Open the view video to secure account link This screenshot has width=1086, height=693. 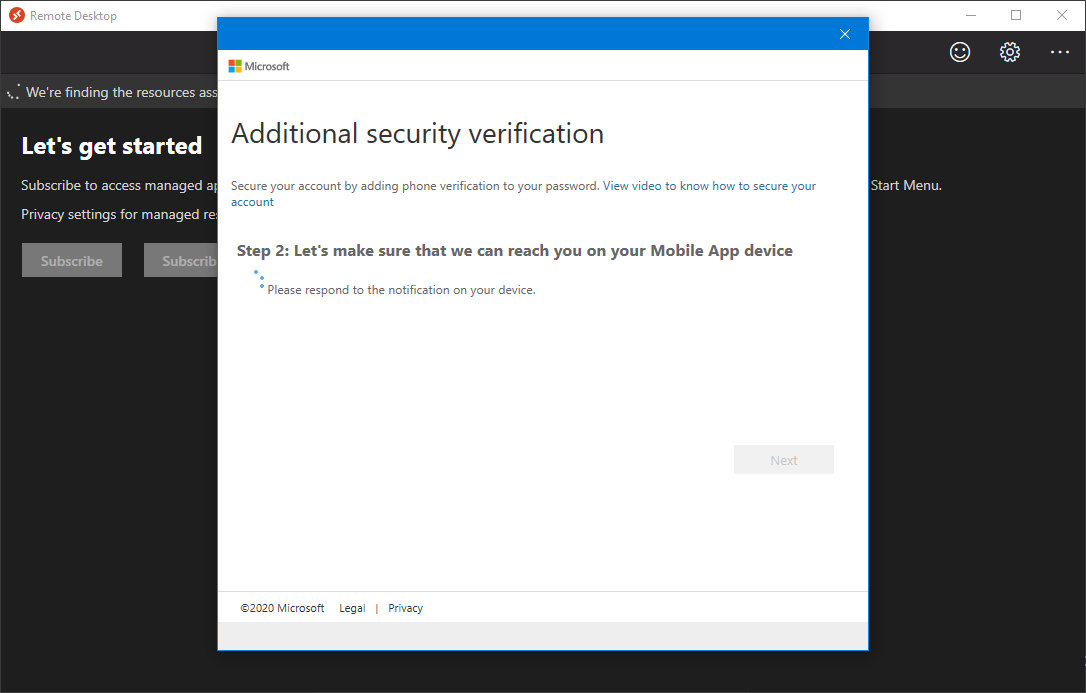click(523, 194)
